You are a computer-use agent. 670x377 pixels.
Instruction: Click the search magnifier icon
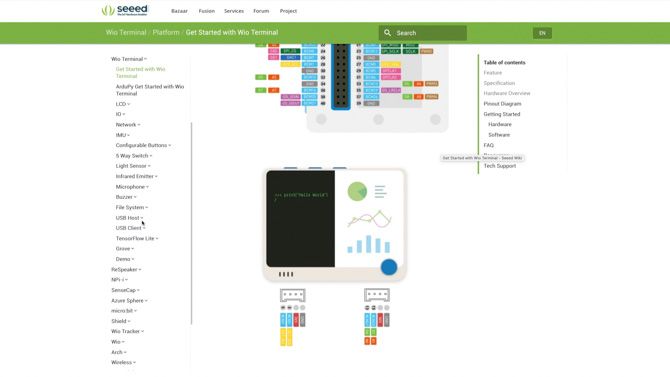tap(387, 33)
